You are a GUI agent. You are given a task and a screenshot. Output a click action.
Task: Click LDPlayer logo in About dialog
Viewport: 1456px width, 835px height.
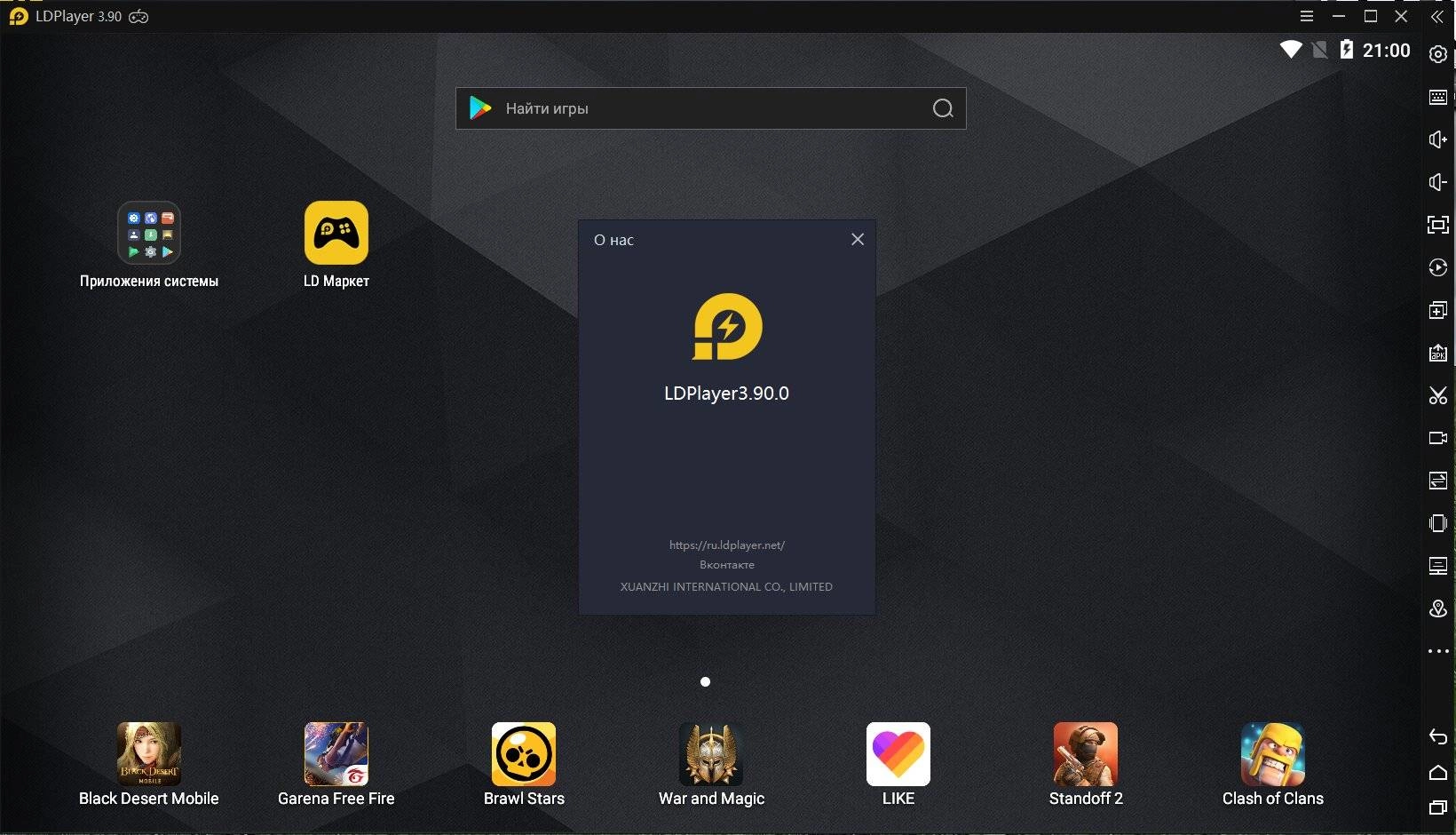pos(727,327)
